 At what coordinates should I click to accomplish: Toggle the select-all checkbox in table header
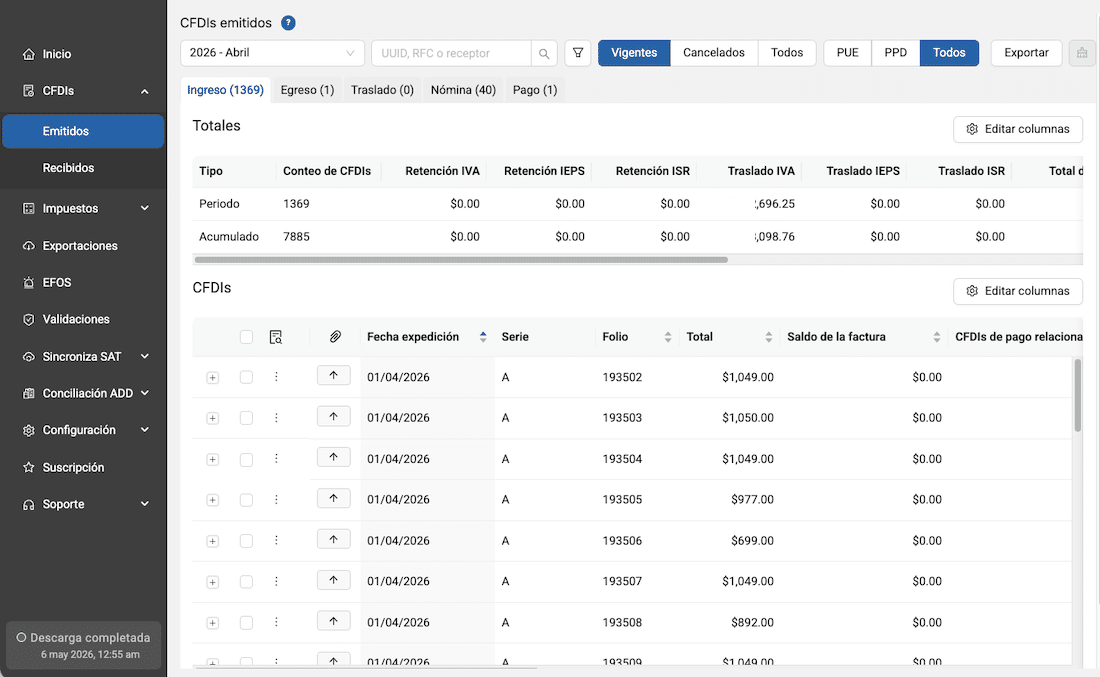click(x=246, y=337)
